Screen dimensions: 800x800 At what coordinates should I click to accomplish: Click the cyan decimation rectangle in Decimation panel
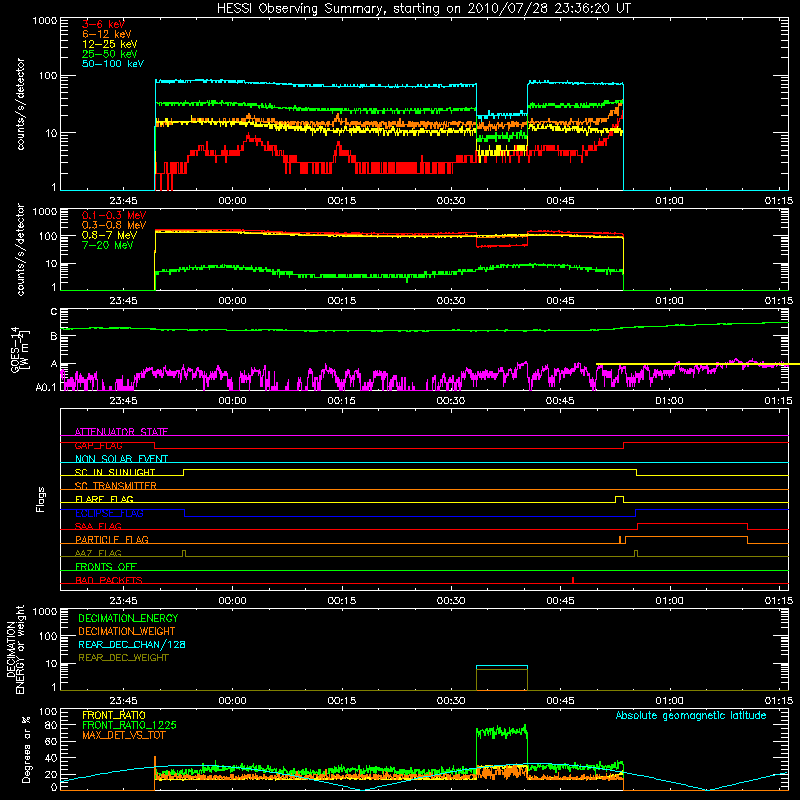(x=502, y=678)
